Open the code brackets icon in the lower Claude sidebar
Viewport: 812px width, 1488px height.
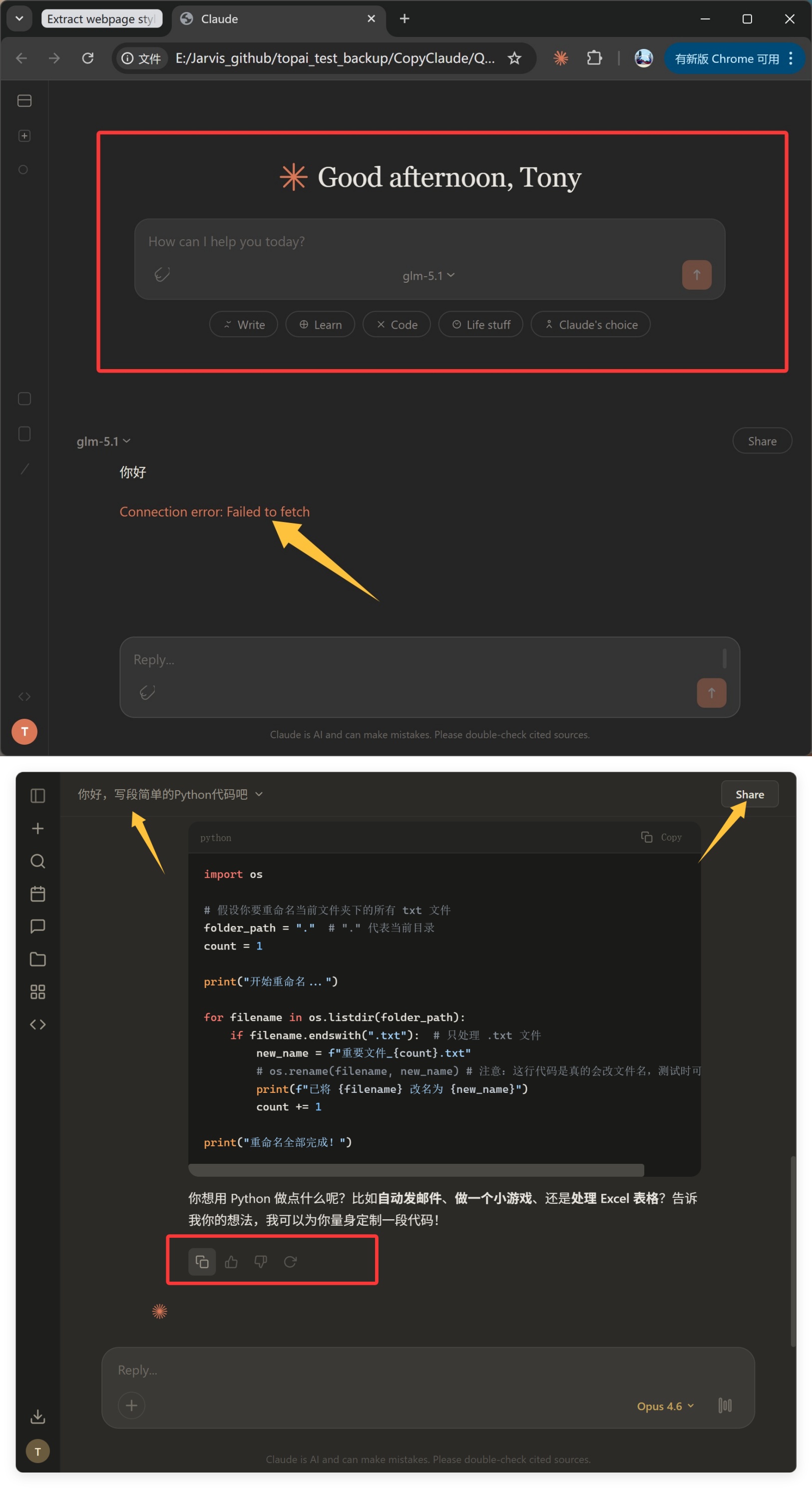37,1024
